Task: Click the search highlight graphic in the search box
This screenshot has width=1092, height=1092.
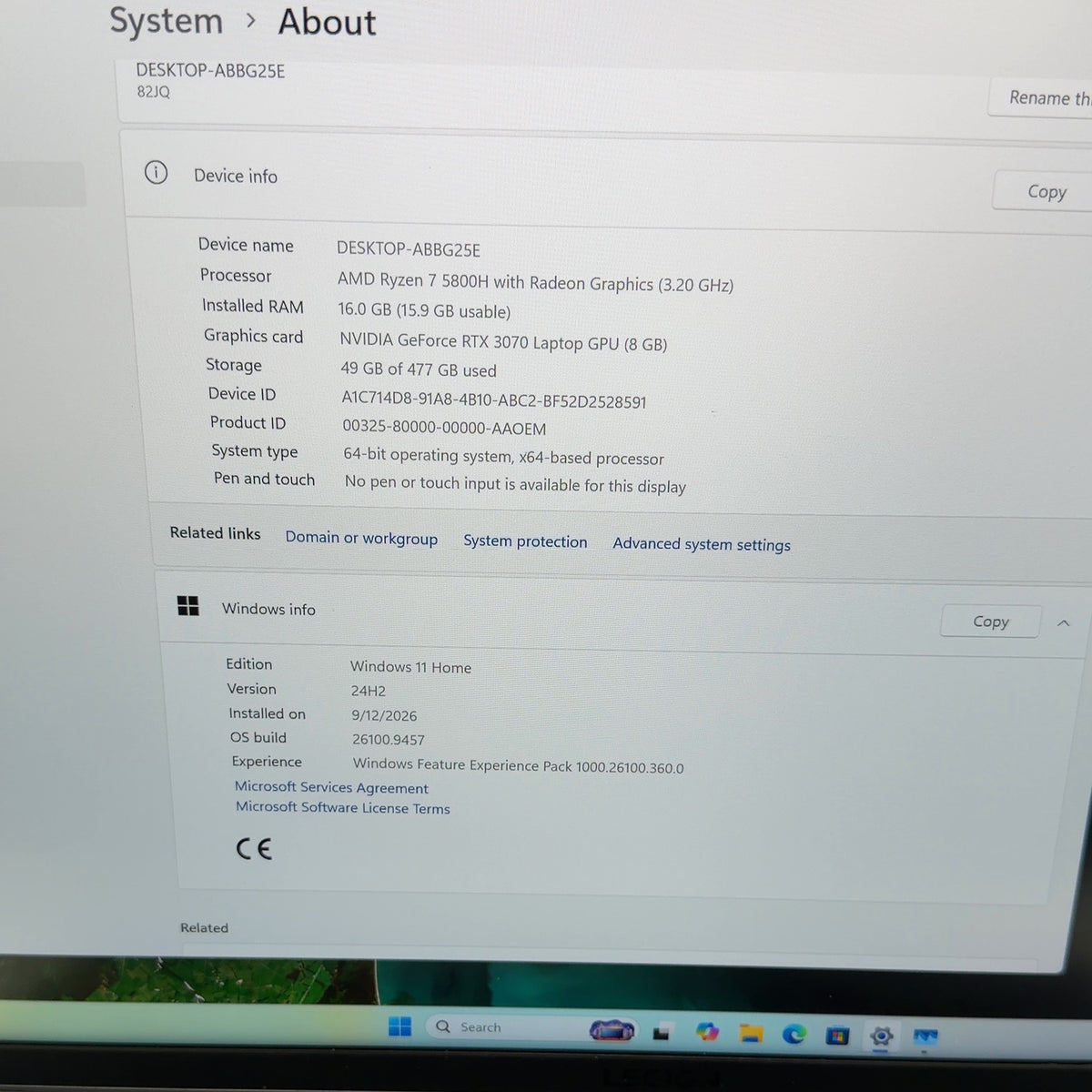Action: [x=612, y=1030]
